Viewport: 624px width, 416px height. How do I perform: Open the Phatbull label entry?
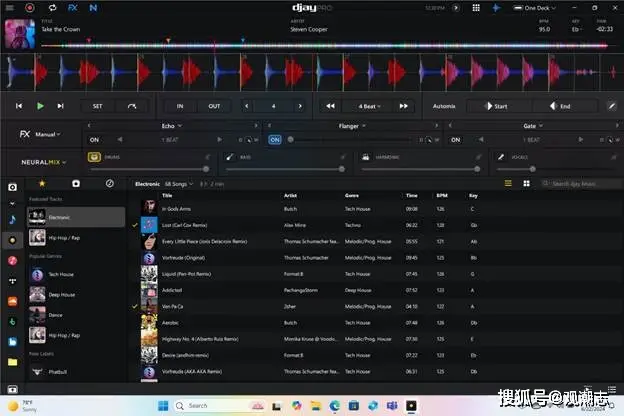pos(76,372)
